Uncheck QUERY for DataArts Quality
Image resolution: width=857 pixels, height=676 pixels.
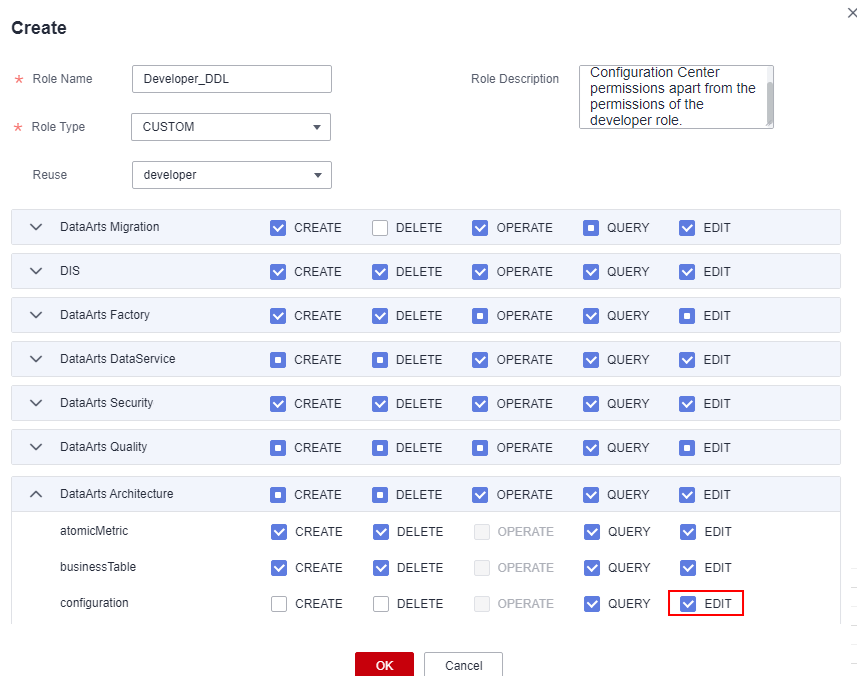[x=591, y=448]
